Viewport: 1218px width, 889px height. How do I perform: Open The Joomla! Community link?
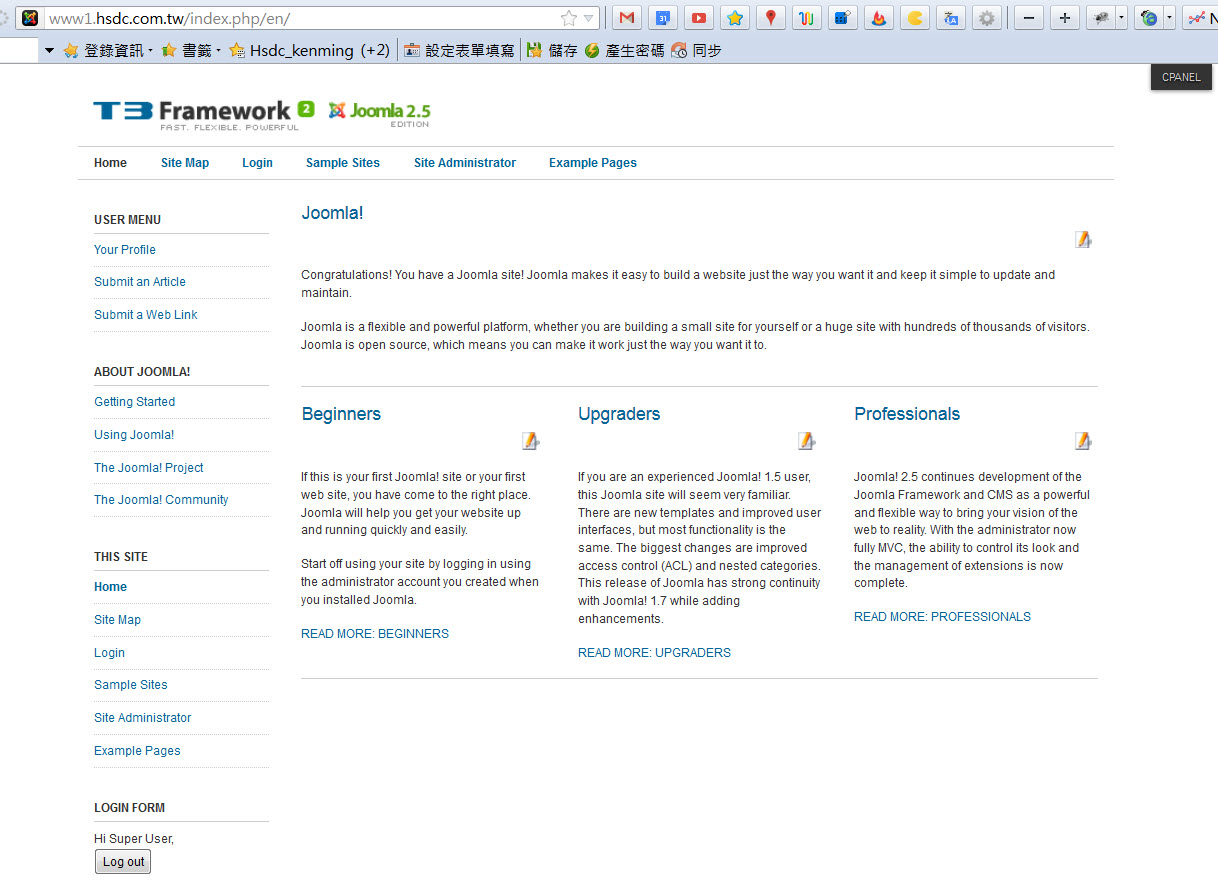(x=161, y=500)
